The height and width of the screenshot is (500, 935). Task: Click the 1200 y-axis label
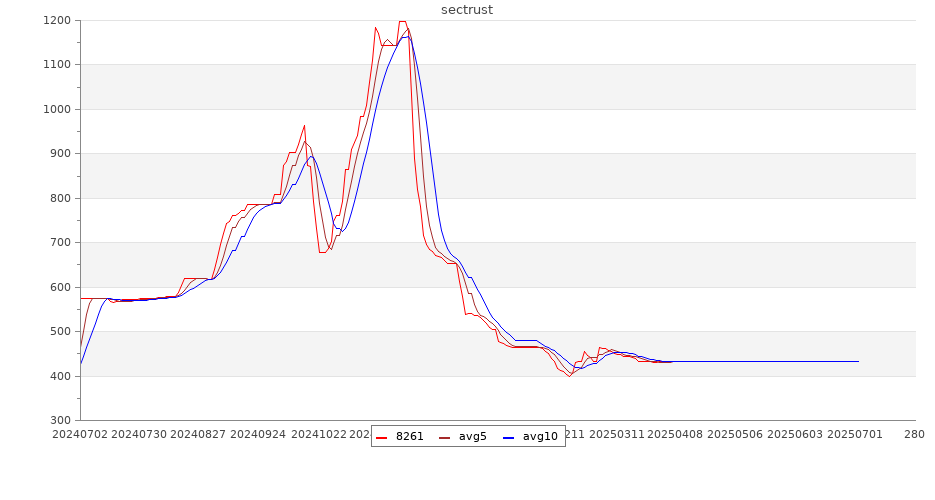[56, 20]
